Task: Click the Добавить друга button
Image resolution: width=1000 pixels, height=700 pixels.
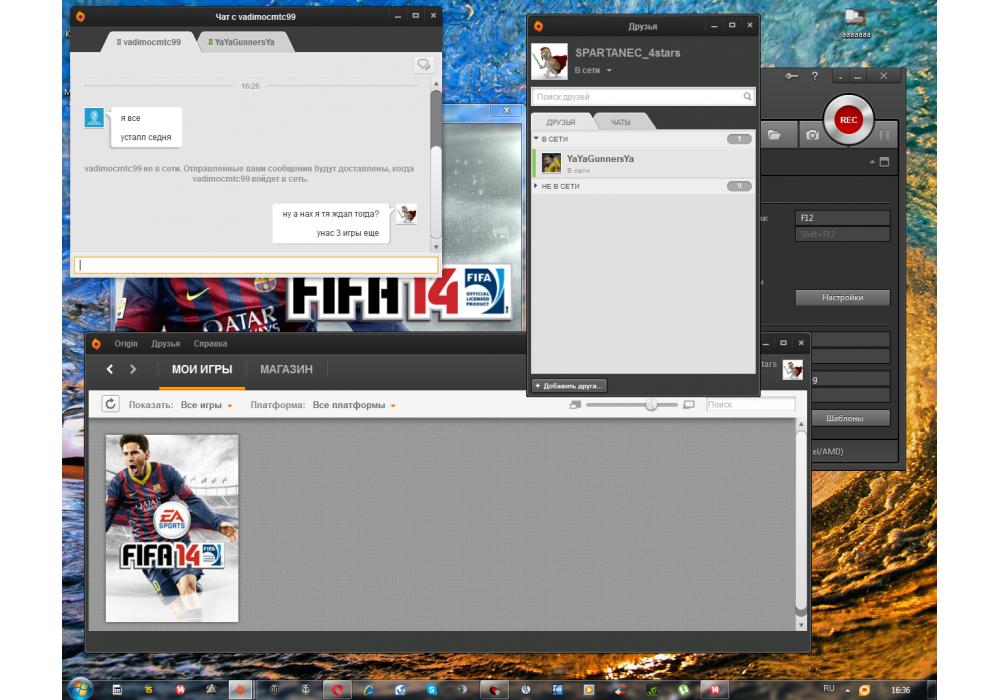Action: tap(570, 386)
